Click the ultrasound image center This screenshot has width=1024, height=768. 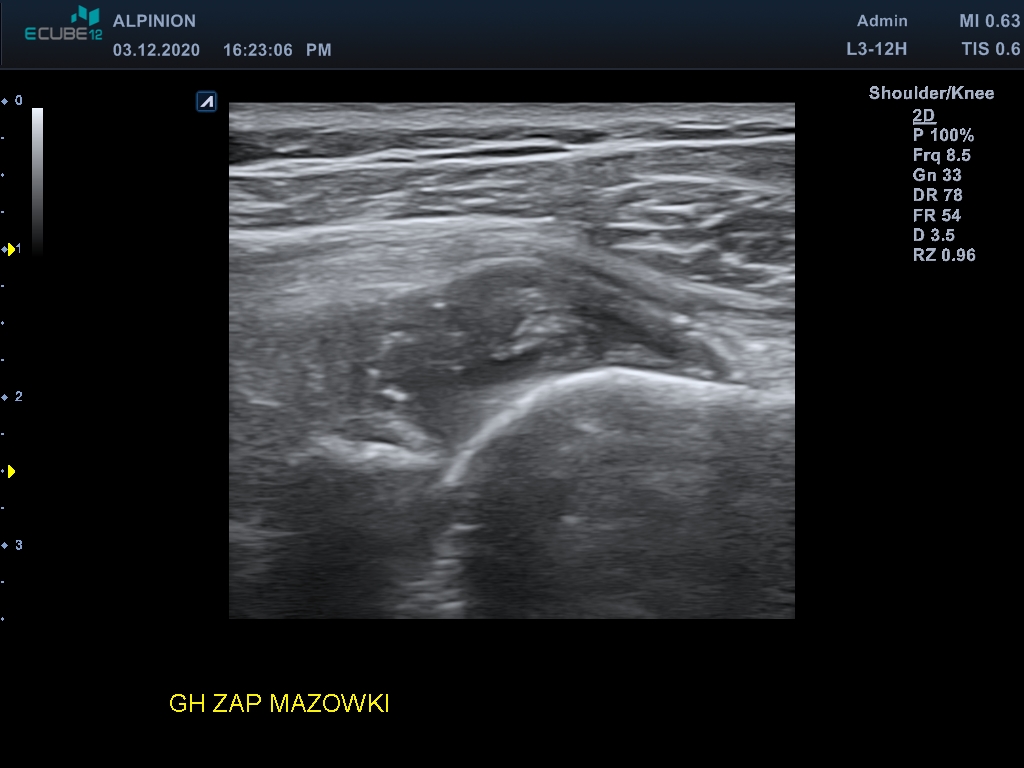511,360
